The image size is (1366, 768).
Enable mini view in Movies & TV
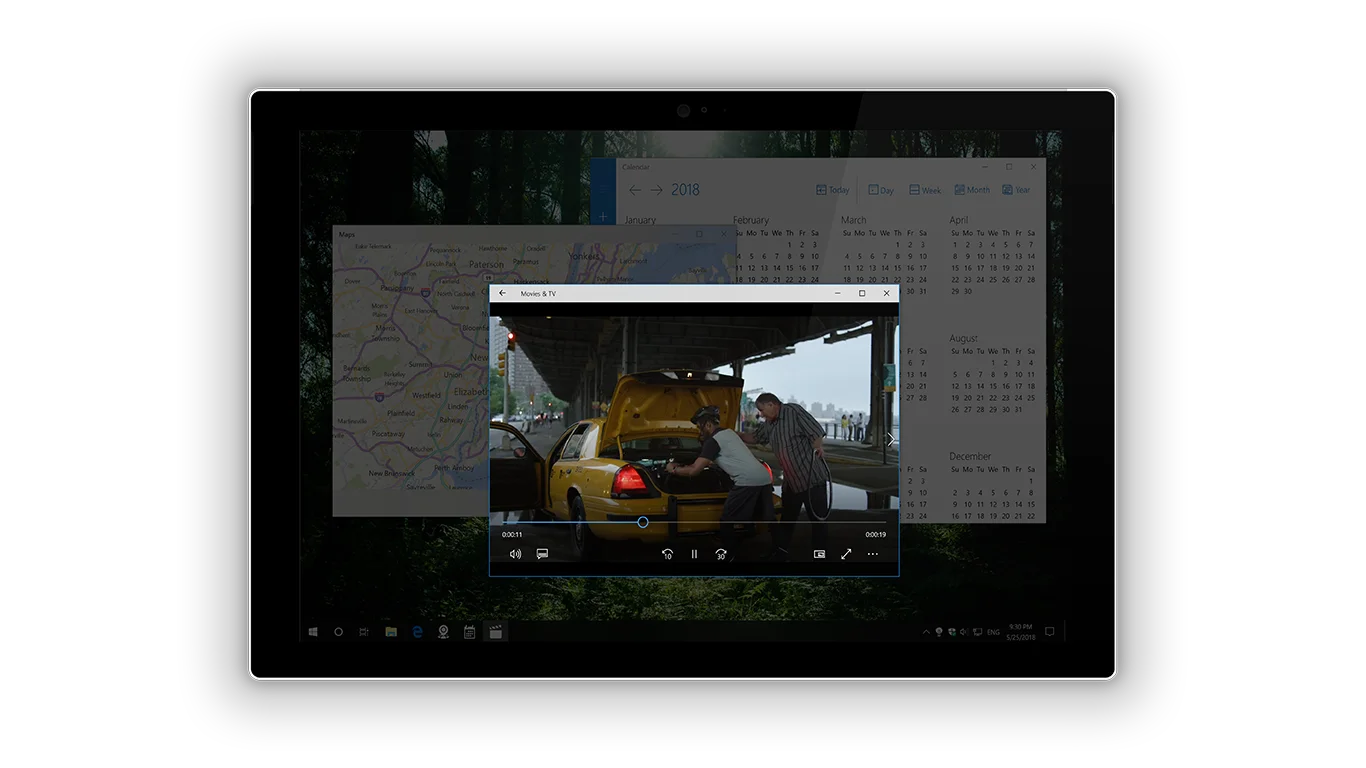[x=818, y=553]
